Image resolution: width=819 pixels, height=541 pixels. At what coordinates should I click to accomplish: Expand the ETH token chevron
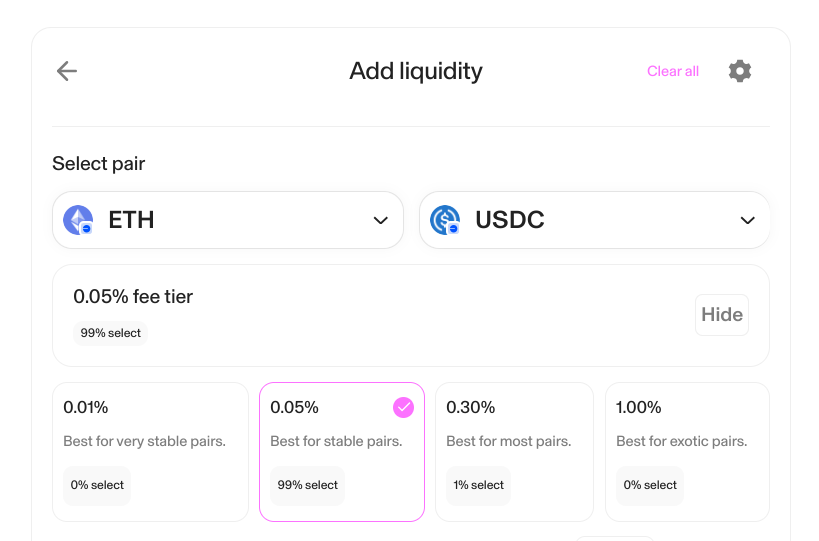(380, 220)
